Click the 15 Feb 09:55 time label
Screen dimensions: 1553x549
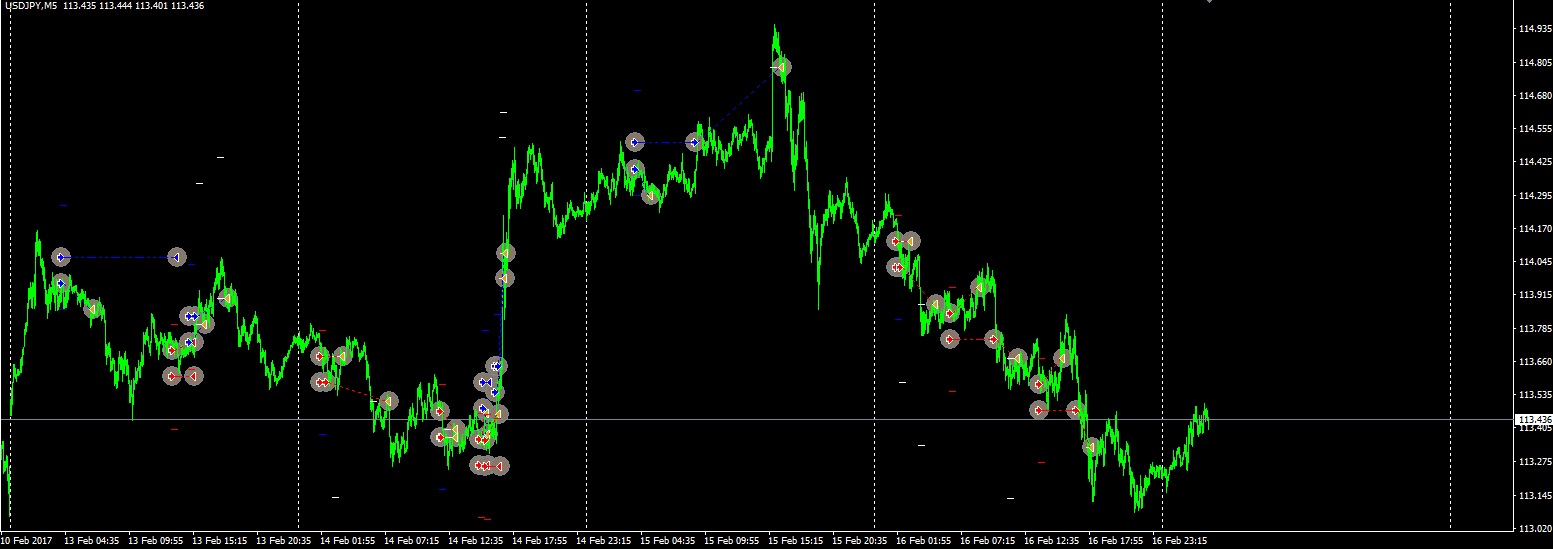(x=732, y=540)
